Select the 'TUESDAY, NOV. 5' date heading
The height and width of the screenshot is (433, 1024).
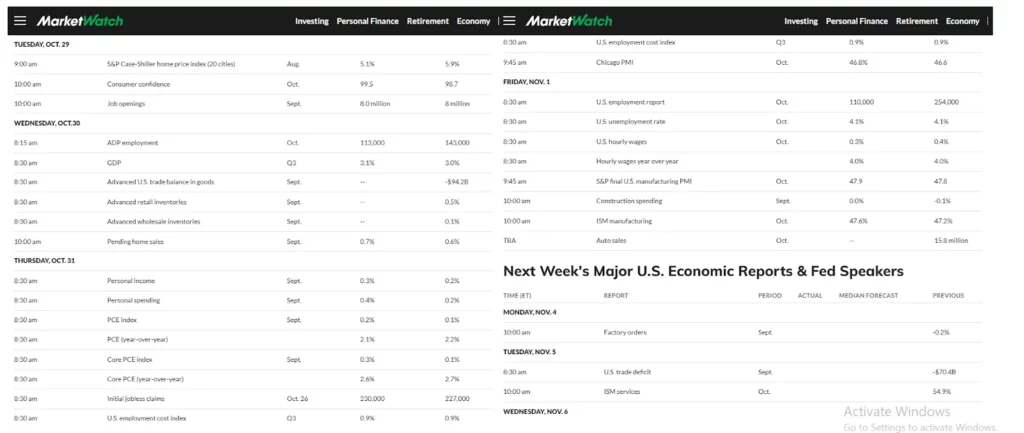click(530, 352)
